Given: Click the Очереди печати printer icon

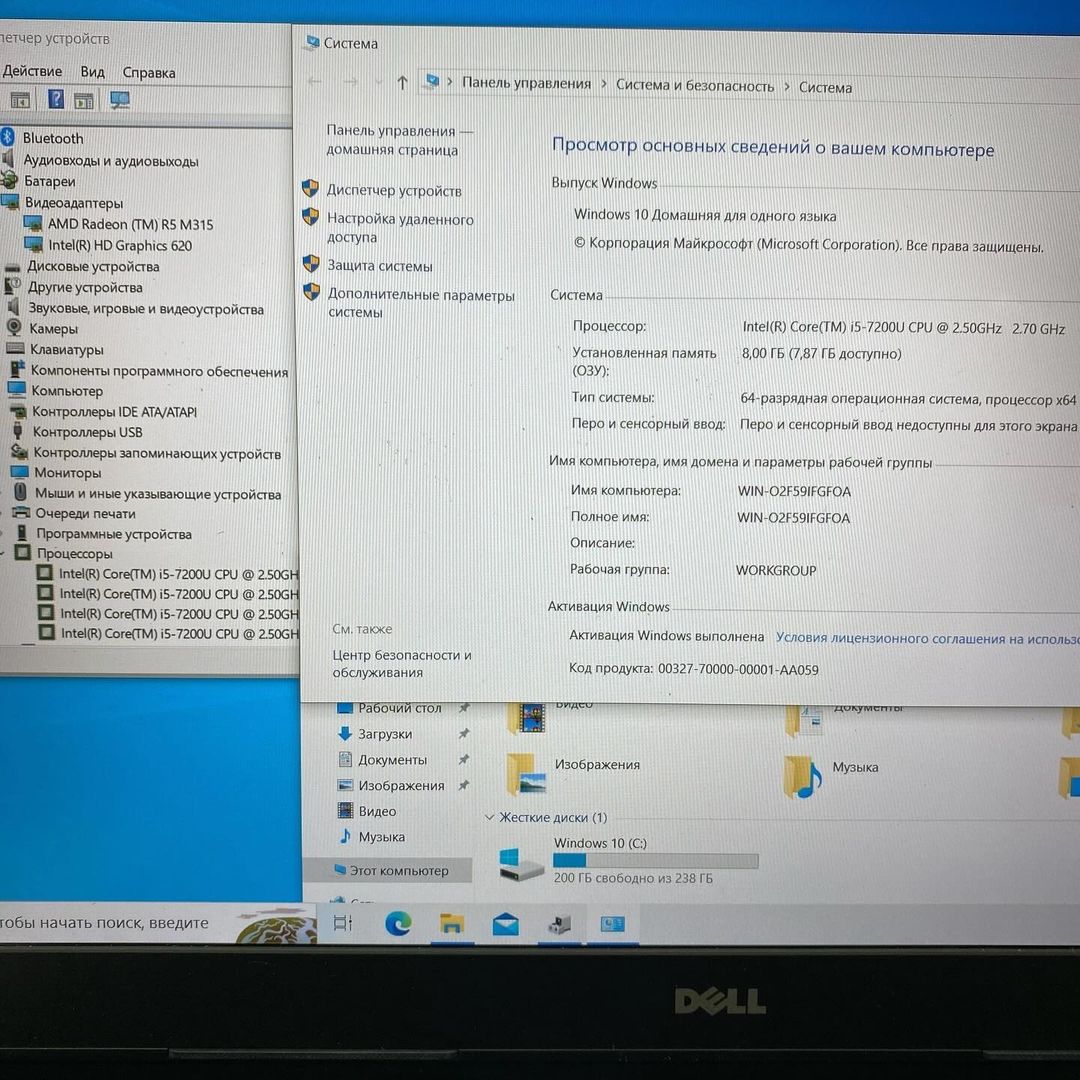Looking at the screenshot, I should [22, 512].
